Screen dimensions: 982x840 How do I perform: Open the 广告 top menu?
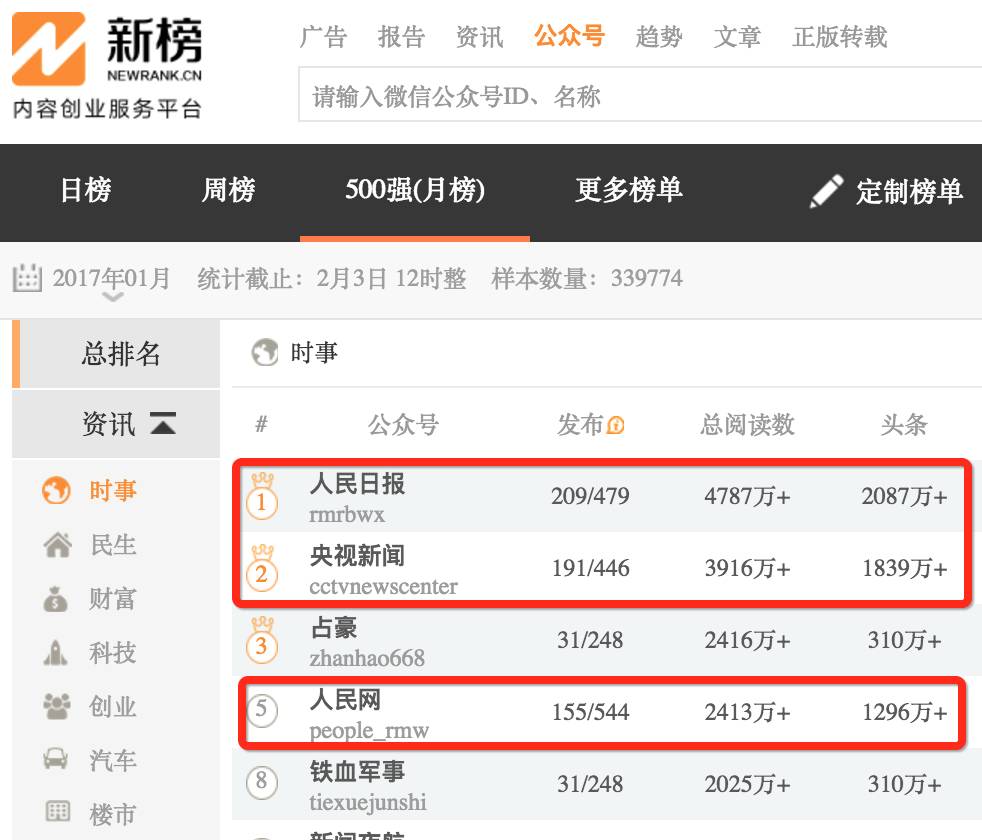tap(323, 37)
